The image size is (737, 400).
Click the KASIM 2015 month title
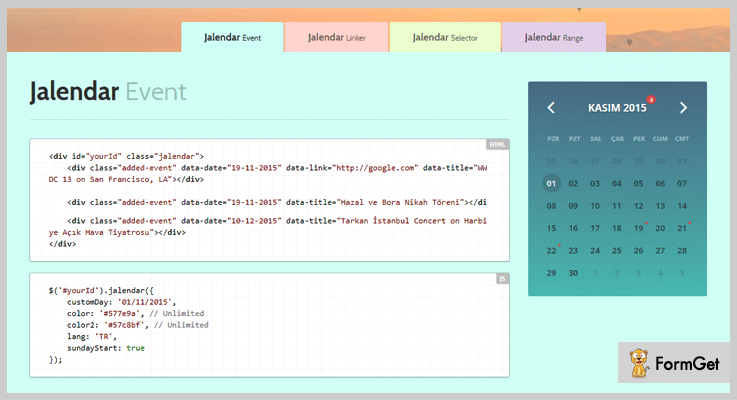point(617,108)
